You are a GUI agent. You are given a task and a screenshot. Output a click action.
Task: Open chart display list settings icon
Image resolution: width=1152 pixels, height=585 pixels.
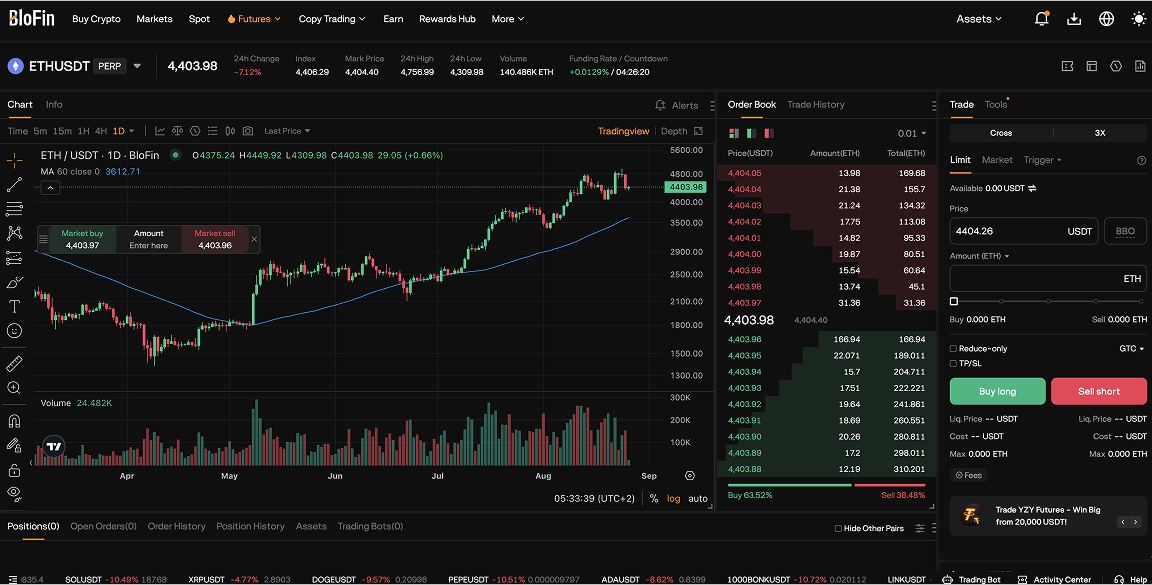click(x=212, y=131)
